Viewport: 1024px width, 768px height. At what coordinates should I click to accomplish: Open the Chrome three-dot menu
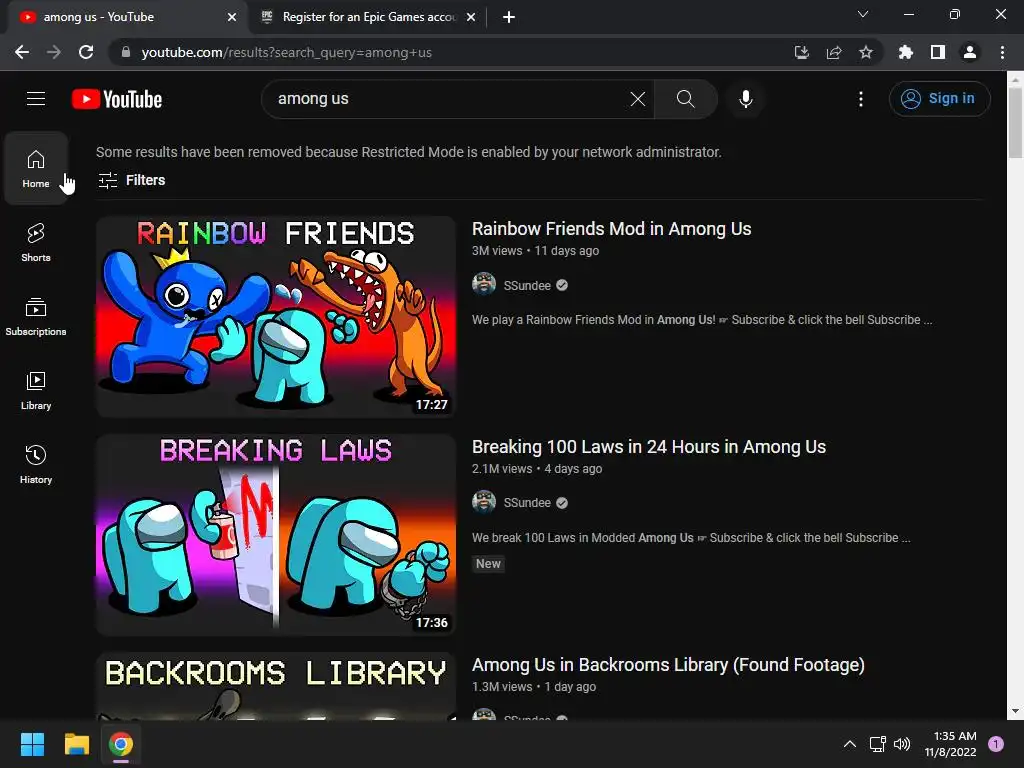point(1002,52)
